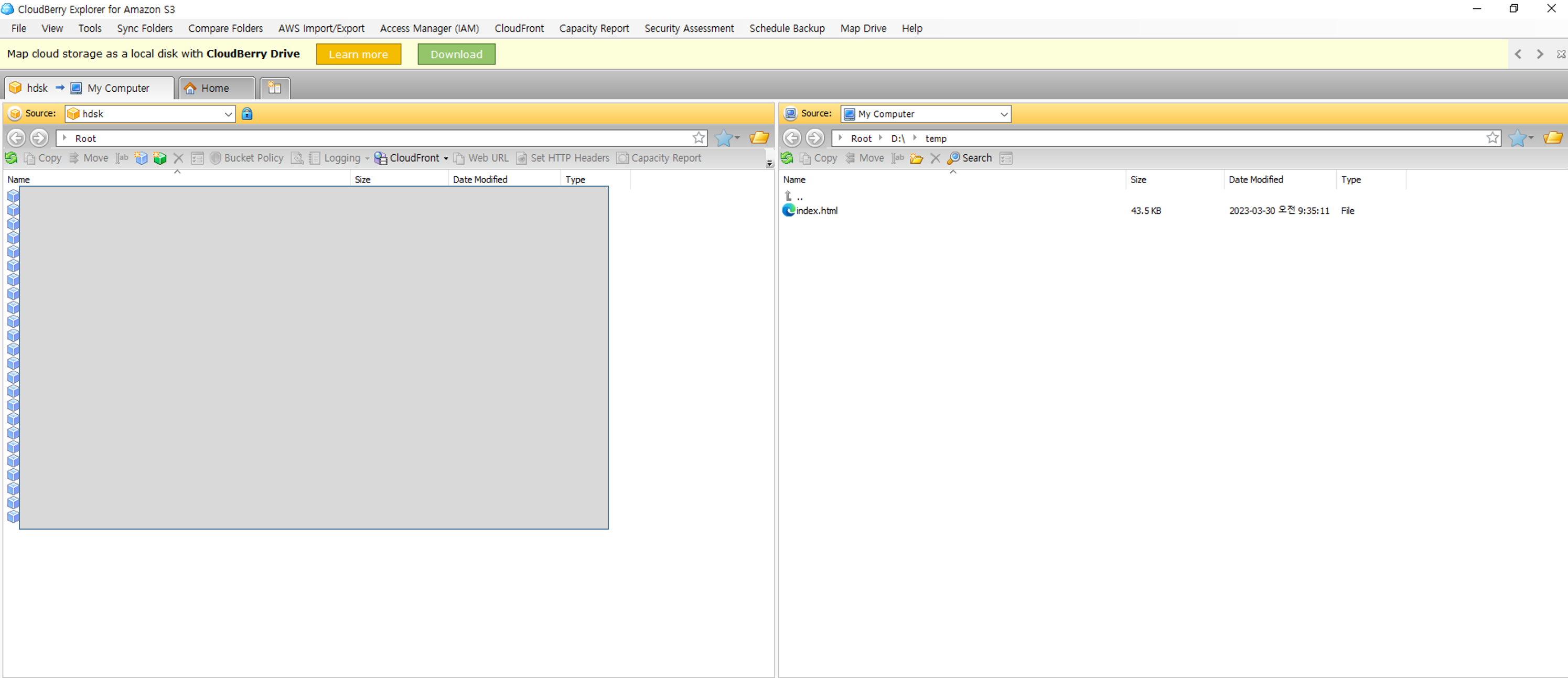This screenshot has height=678, width=1568.
Task: Open the hdsk source dropdown
Action: tap(228, 114)
